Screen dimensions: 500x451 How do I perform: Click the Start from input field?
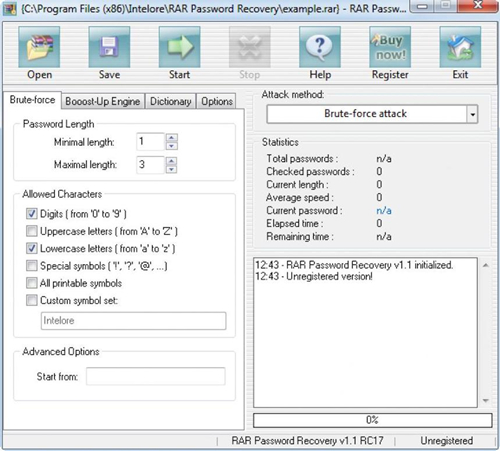(x=156, y=376)
